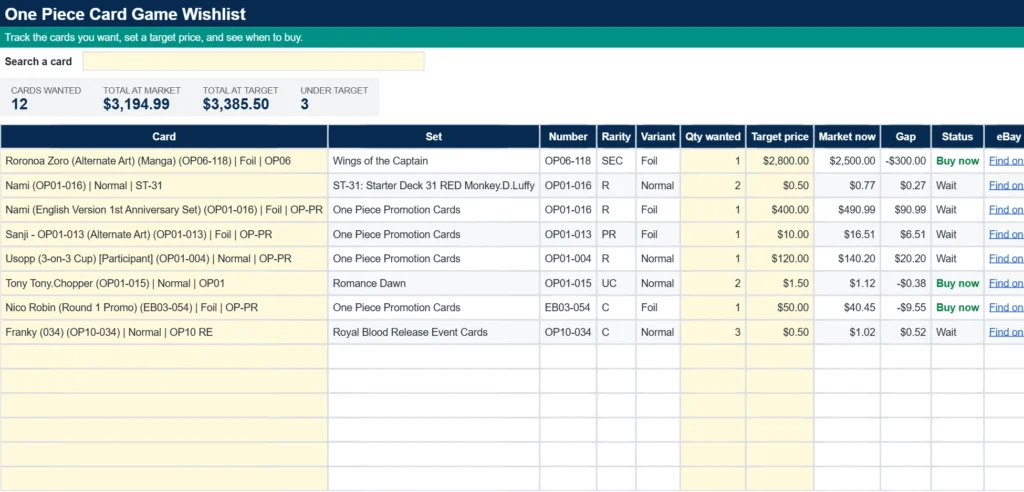1024x492 pixels.
Task: Click the Roronoa Zoro (Alternate Art) card cell
Action: (164, 161)
